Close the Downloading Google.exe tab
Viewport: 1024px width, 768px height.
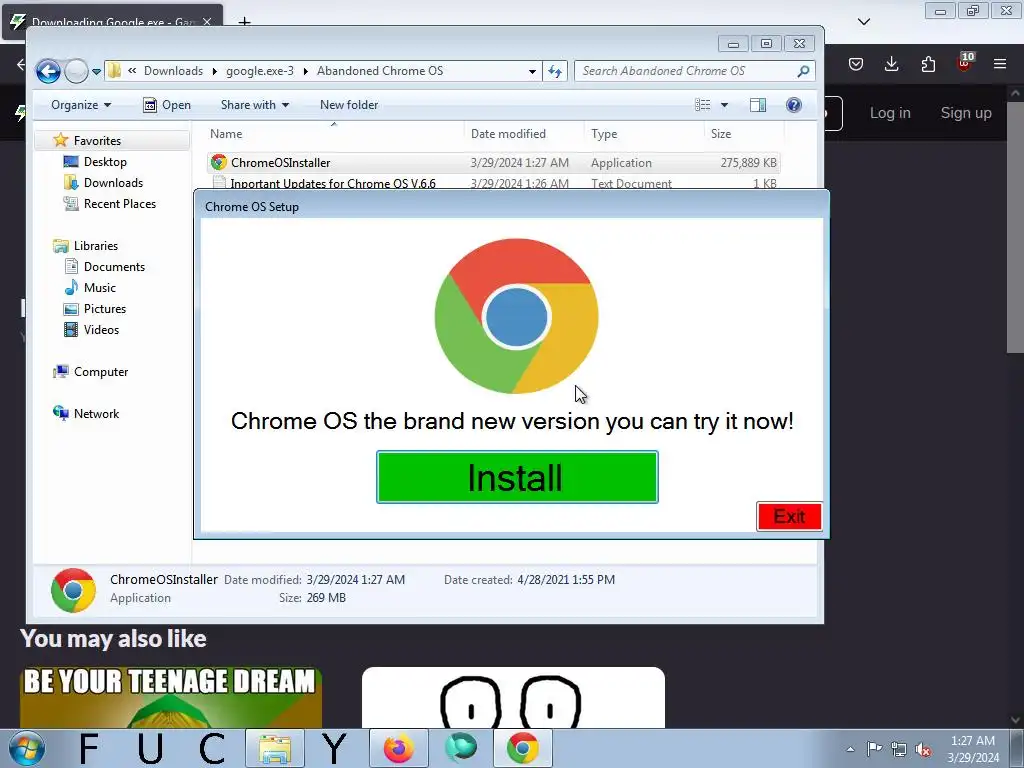click(207, 22)
